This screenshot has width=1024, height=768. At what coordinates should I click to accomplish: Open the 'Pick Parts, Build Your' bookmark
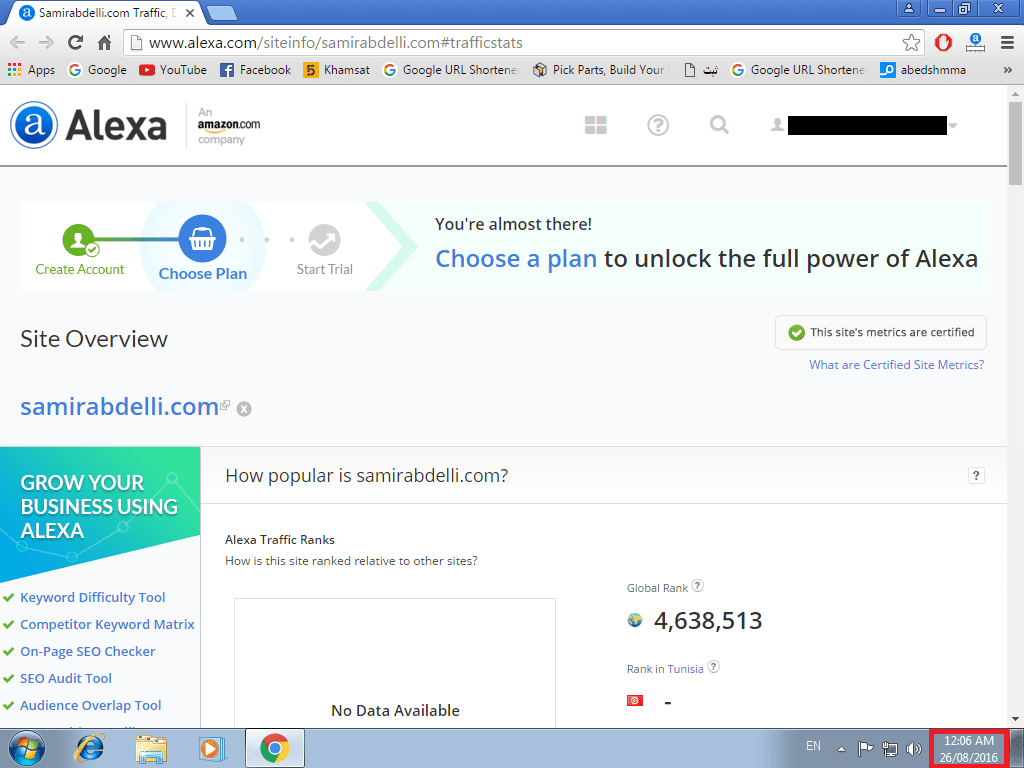click(599, 70)
